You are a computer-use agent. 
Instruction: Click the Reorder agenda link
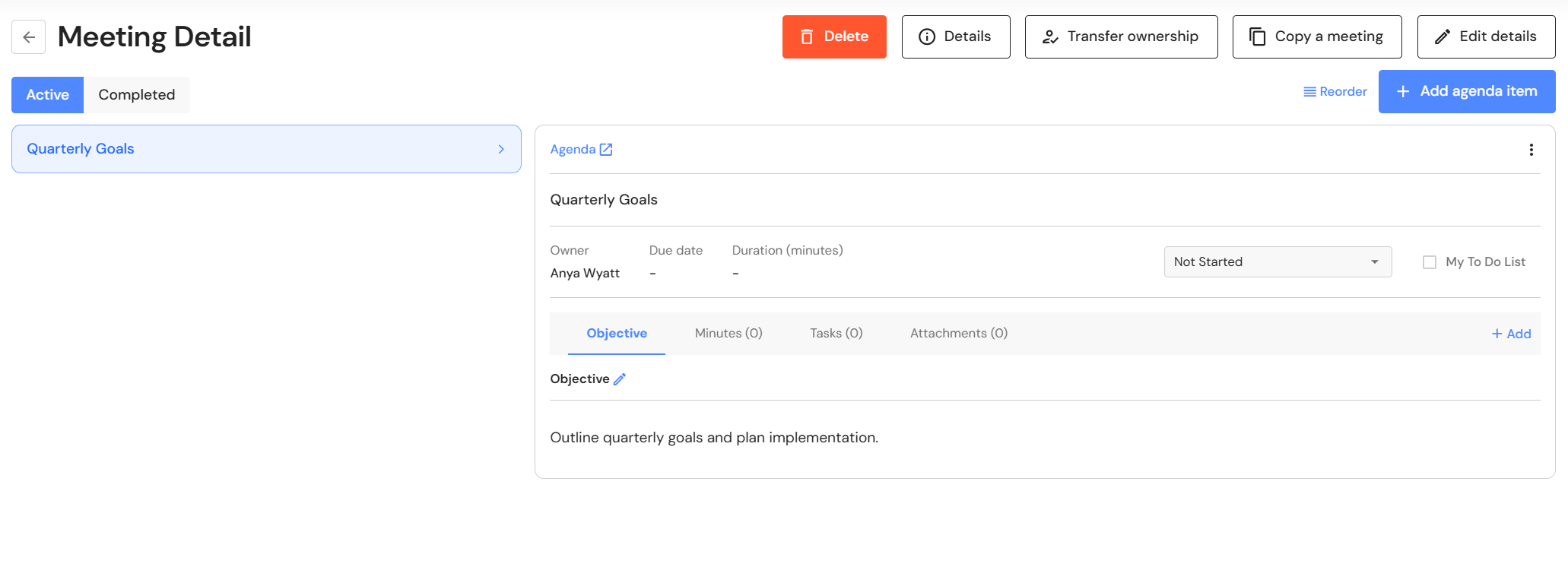click(1335, 91)
